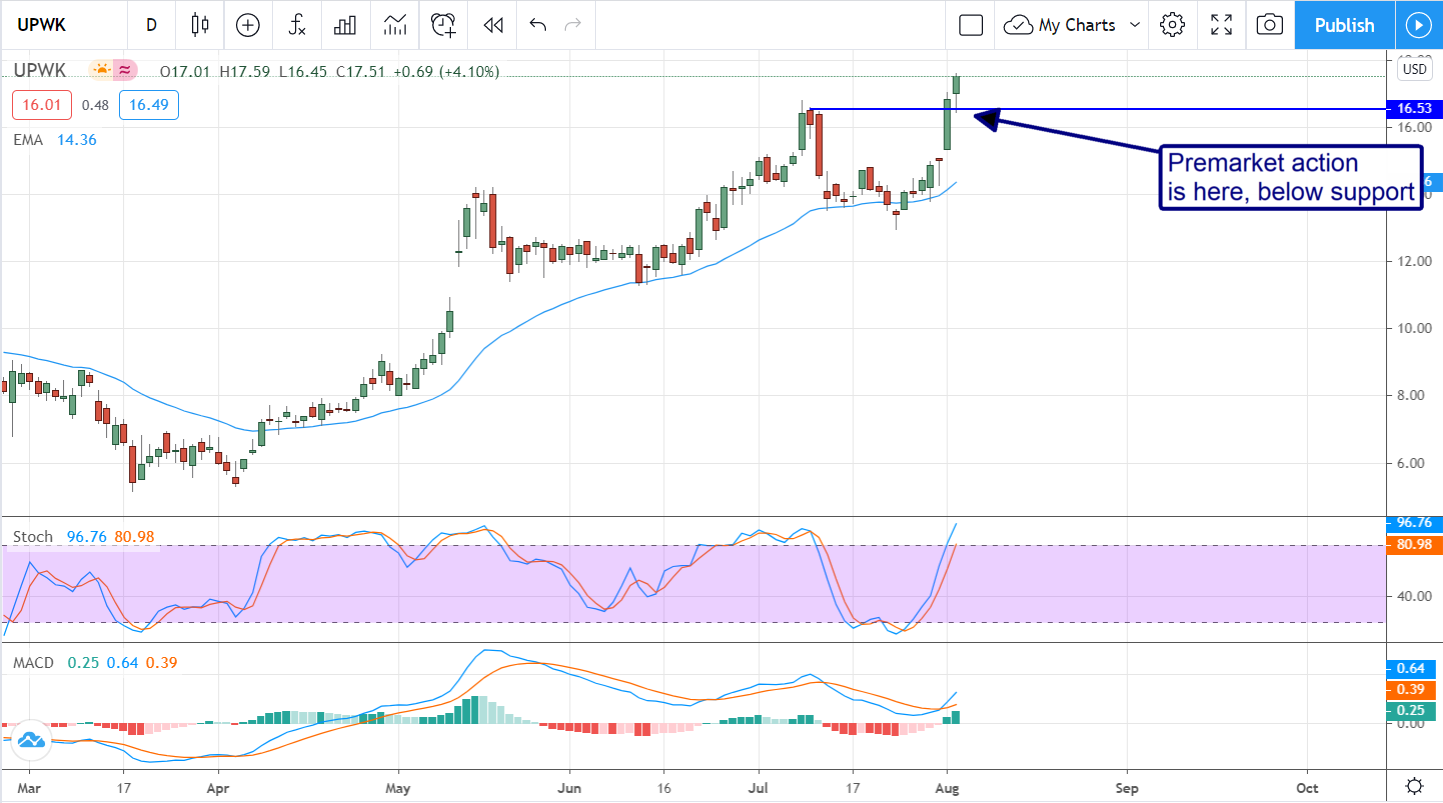This screenshot has height=803, width=1443.
Task: Click the Publish button
Action: click(x=1344, y=25)
